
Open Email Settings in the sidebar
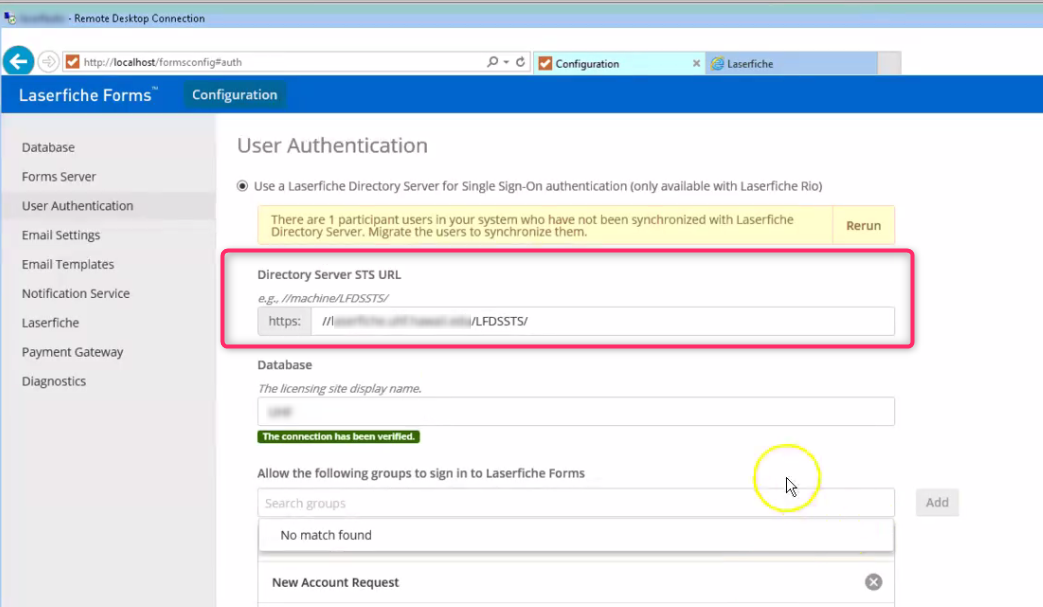(61, 235)
